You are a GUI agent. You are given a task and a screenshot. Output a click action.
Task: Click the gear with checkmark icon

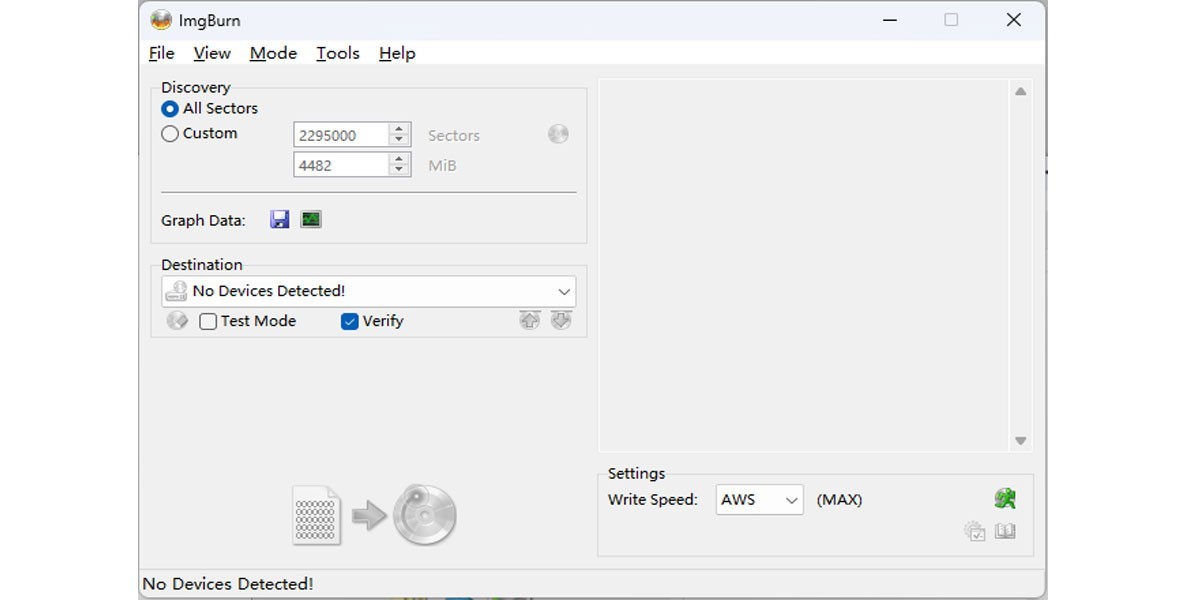974,532
